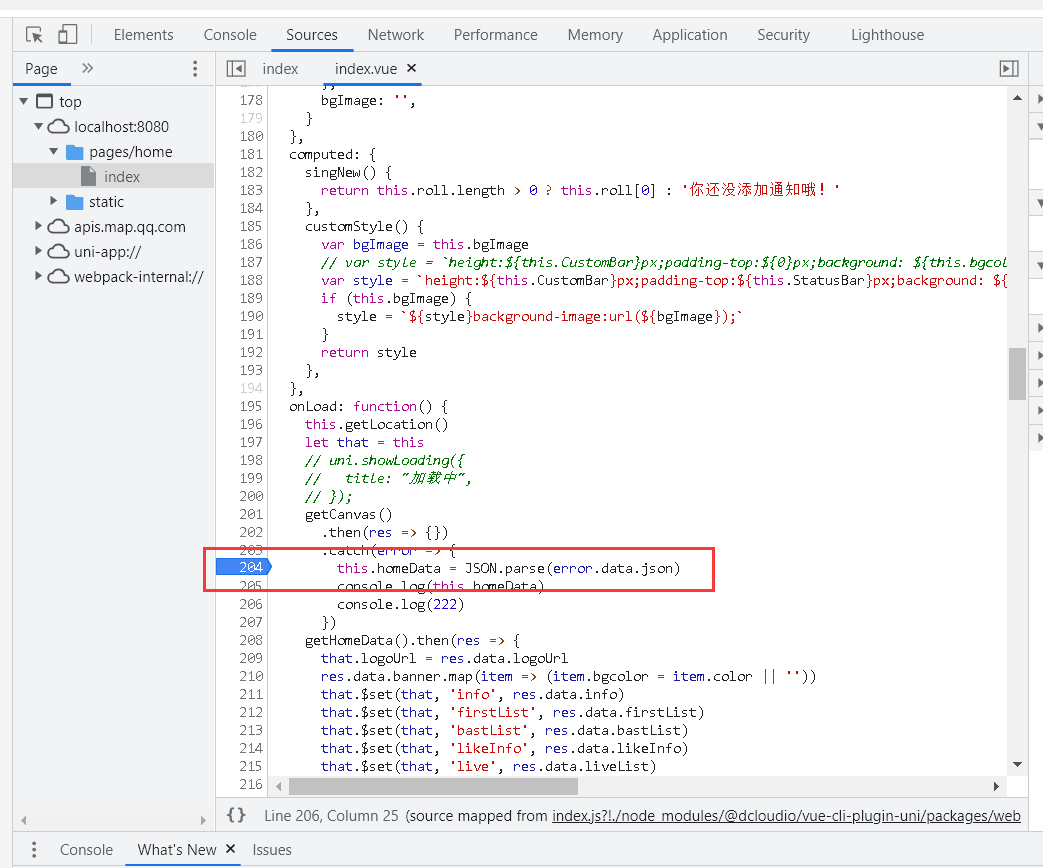Screen dimensions: 1043x868
Task: Set a breakpoint on line 206
Action: pyautogui.click(x=251, y=604)
